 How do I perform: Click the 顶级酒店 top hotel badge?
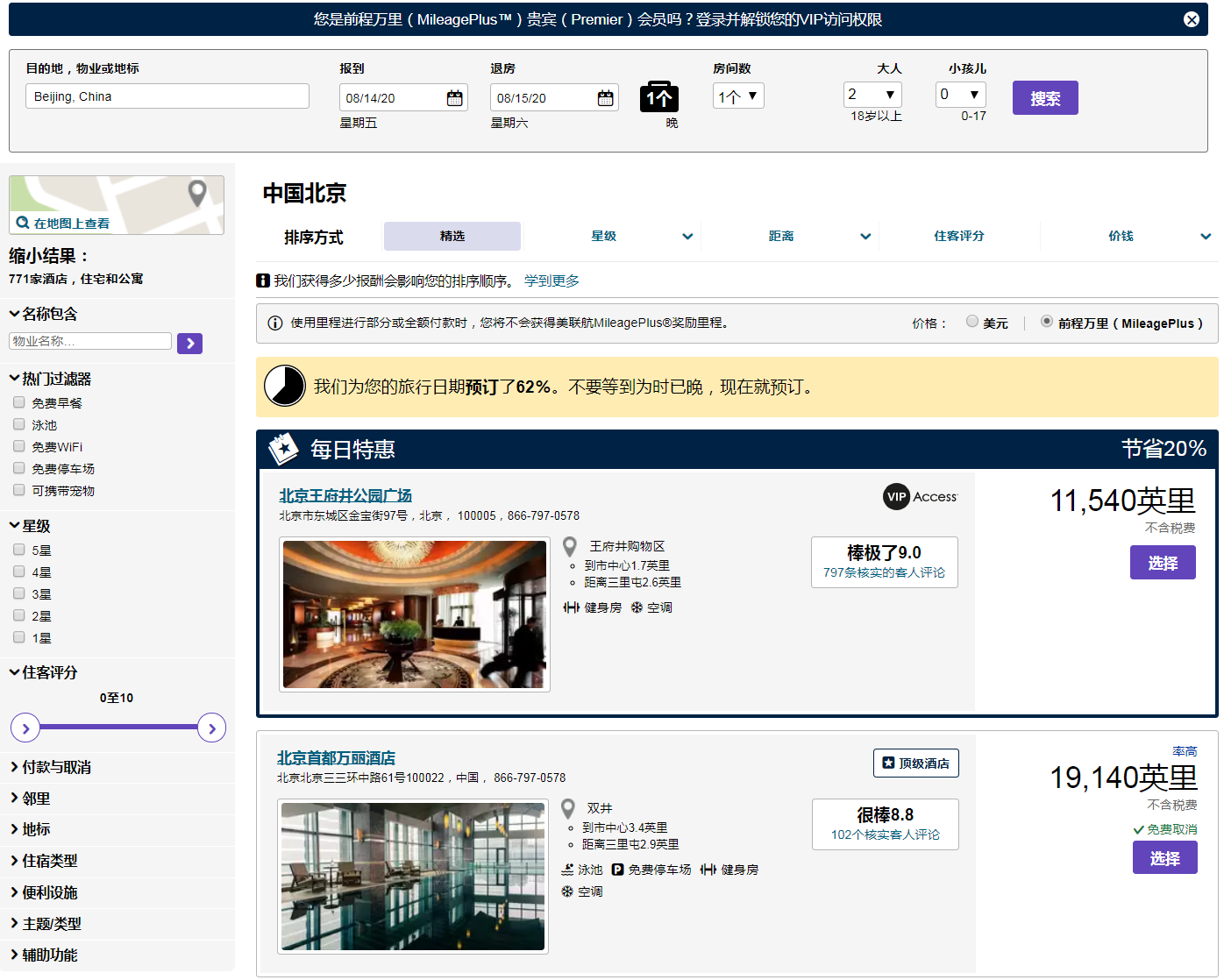[x=915, y=763]
